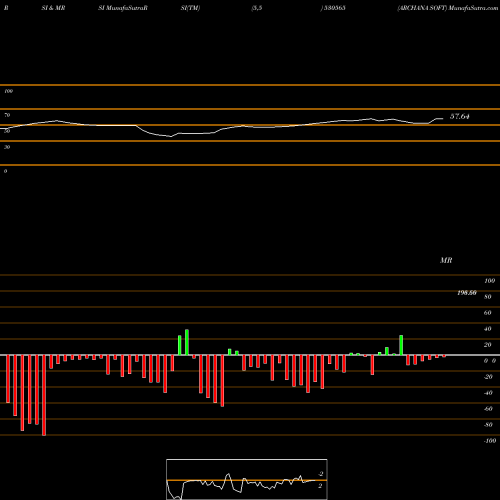Click the 0 level label on RSI panel

point(5,171)
